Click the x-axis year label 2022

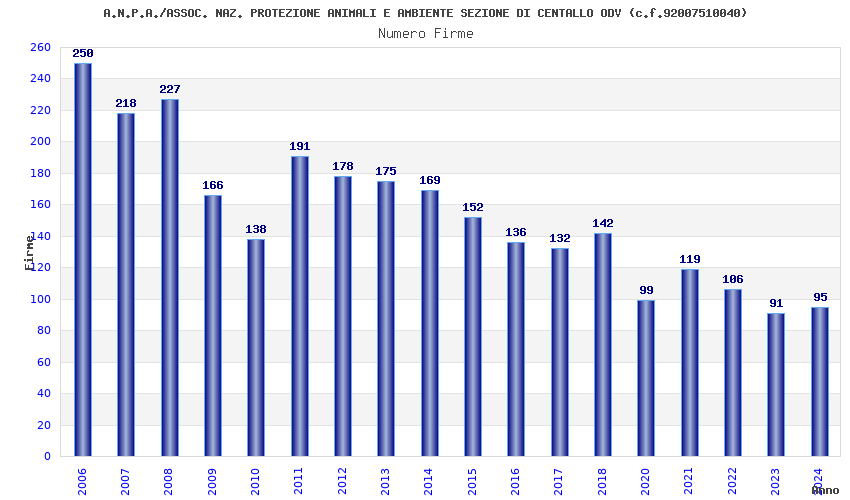click(x=732, y=482)
